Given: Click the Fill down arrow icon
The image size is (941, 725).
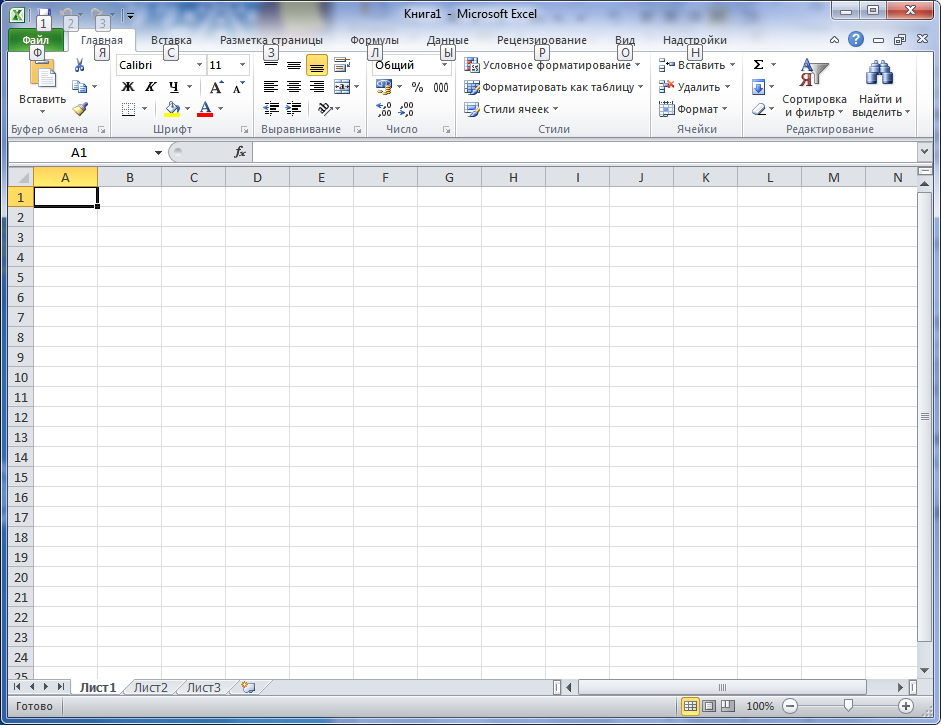Looking at the screenshot, I should (759, 88).
